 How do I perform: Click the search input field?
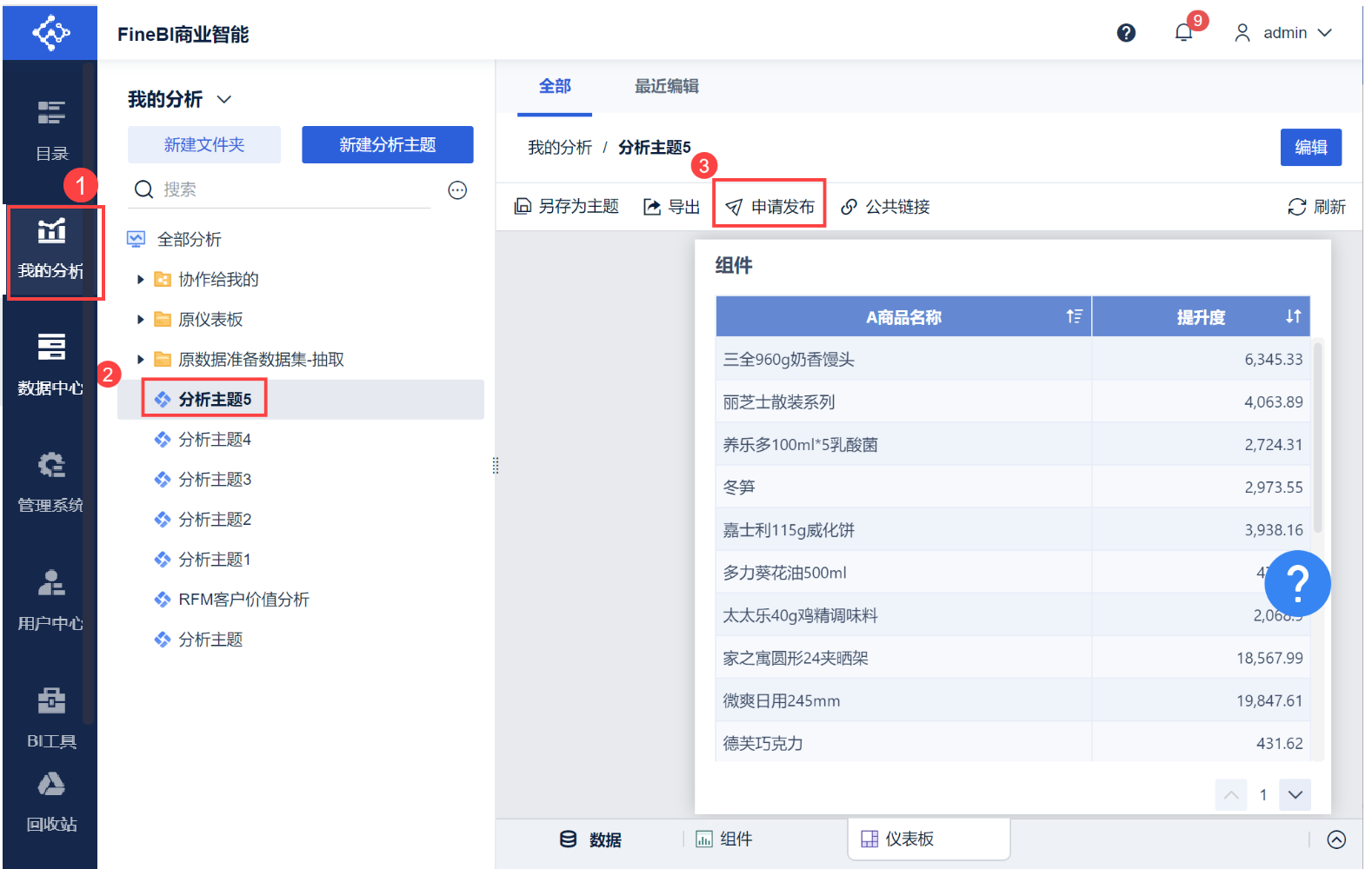click(296, 189)
